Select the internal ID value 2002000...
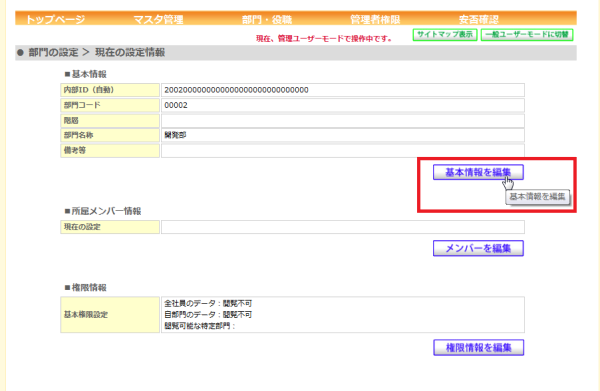 (236, 90)
